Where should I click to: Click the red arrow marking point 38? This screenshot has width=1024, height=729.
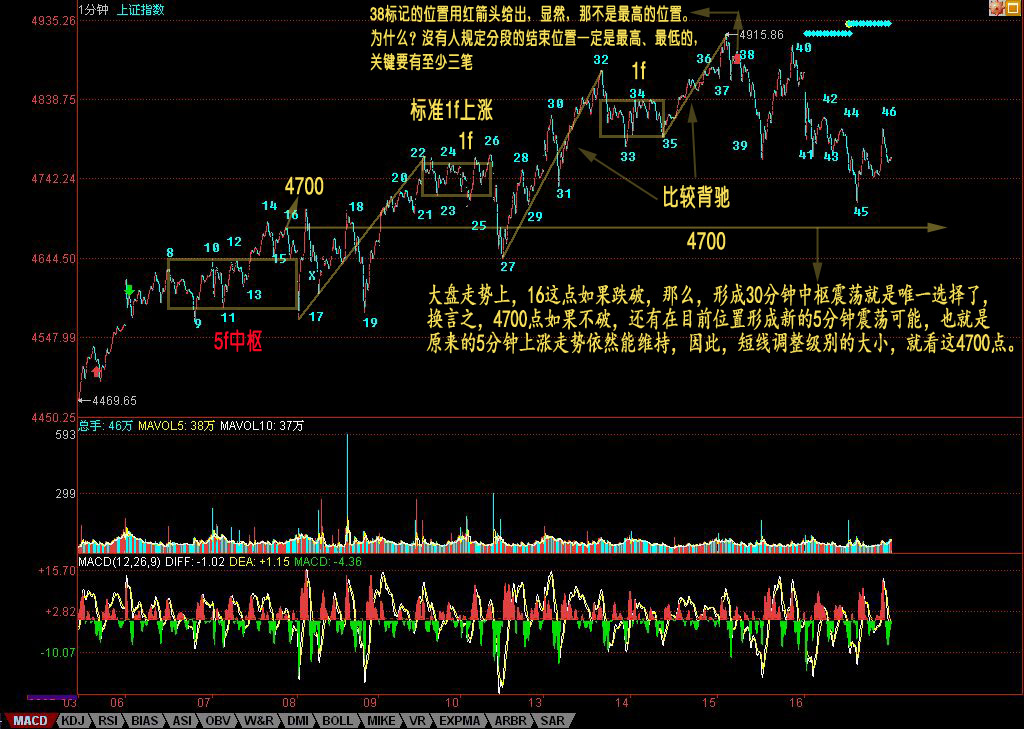click(736, 58)
